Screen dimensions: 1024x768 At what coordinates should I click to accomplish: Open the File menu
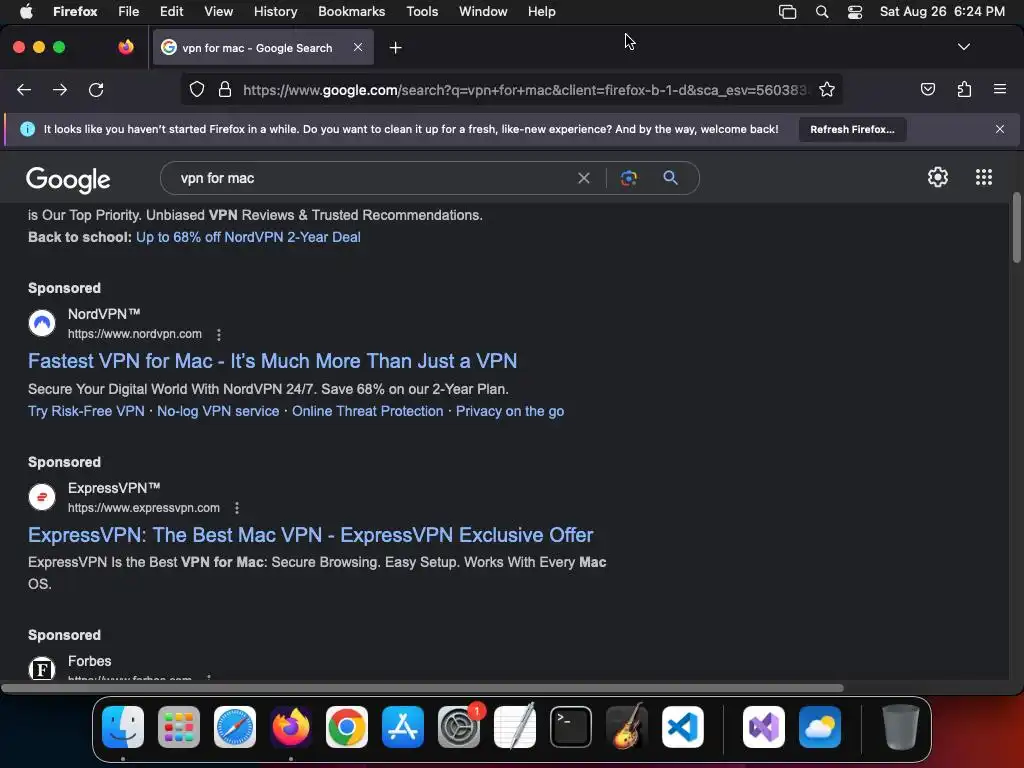tap(128, 11)
